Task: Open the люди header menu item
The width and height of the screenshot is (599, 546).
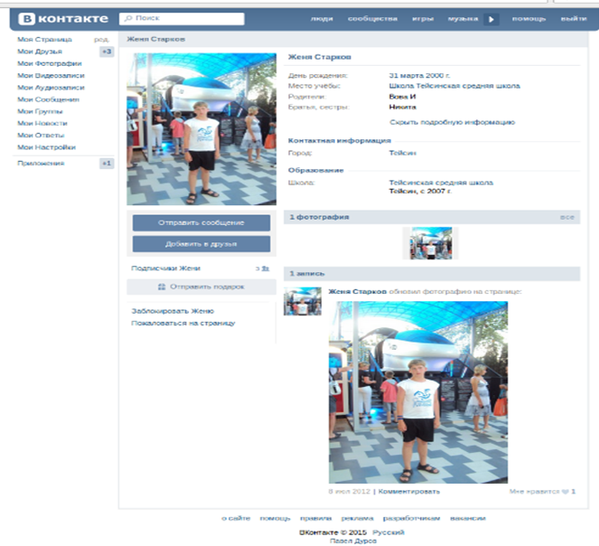Action: pos(321,19)
